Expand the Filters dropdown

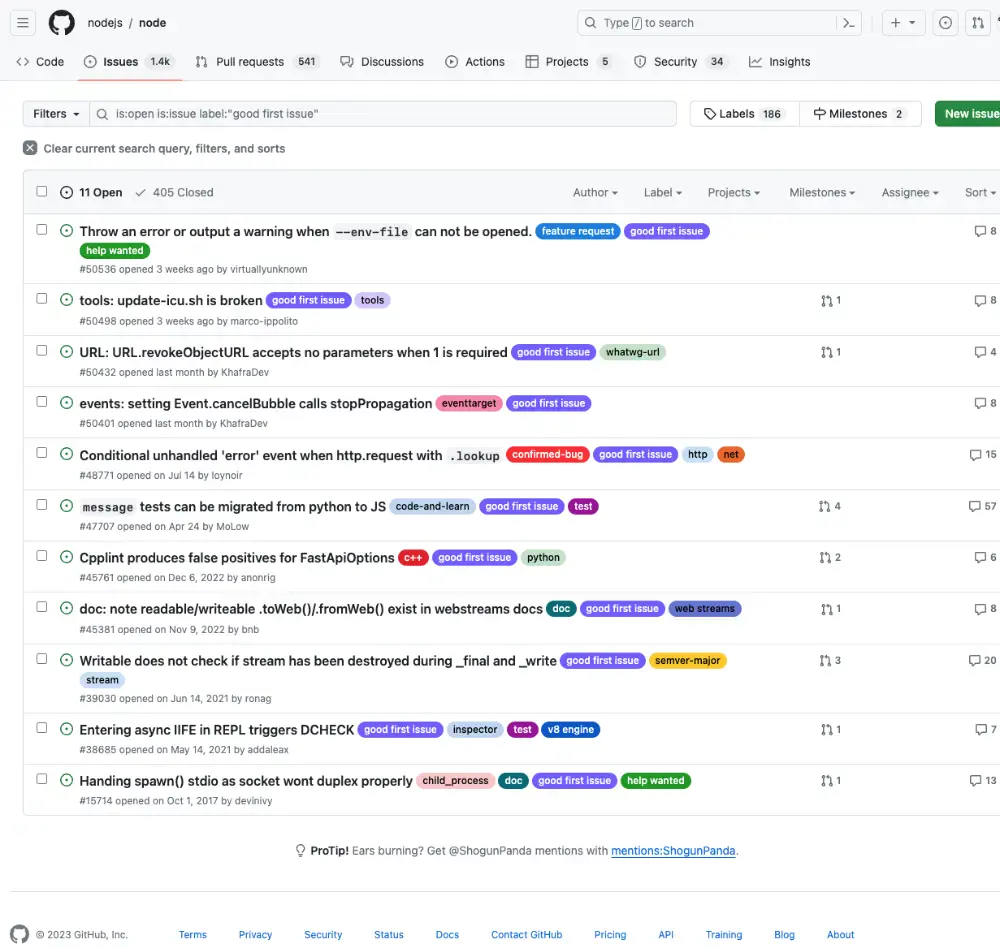(56, 114)
